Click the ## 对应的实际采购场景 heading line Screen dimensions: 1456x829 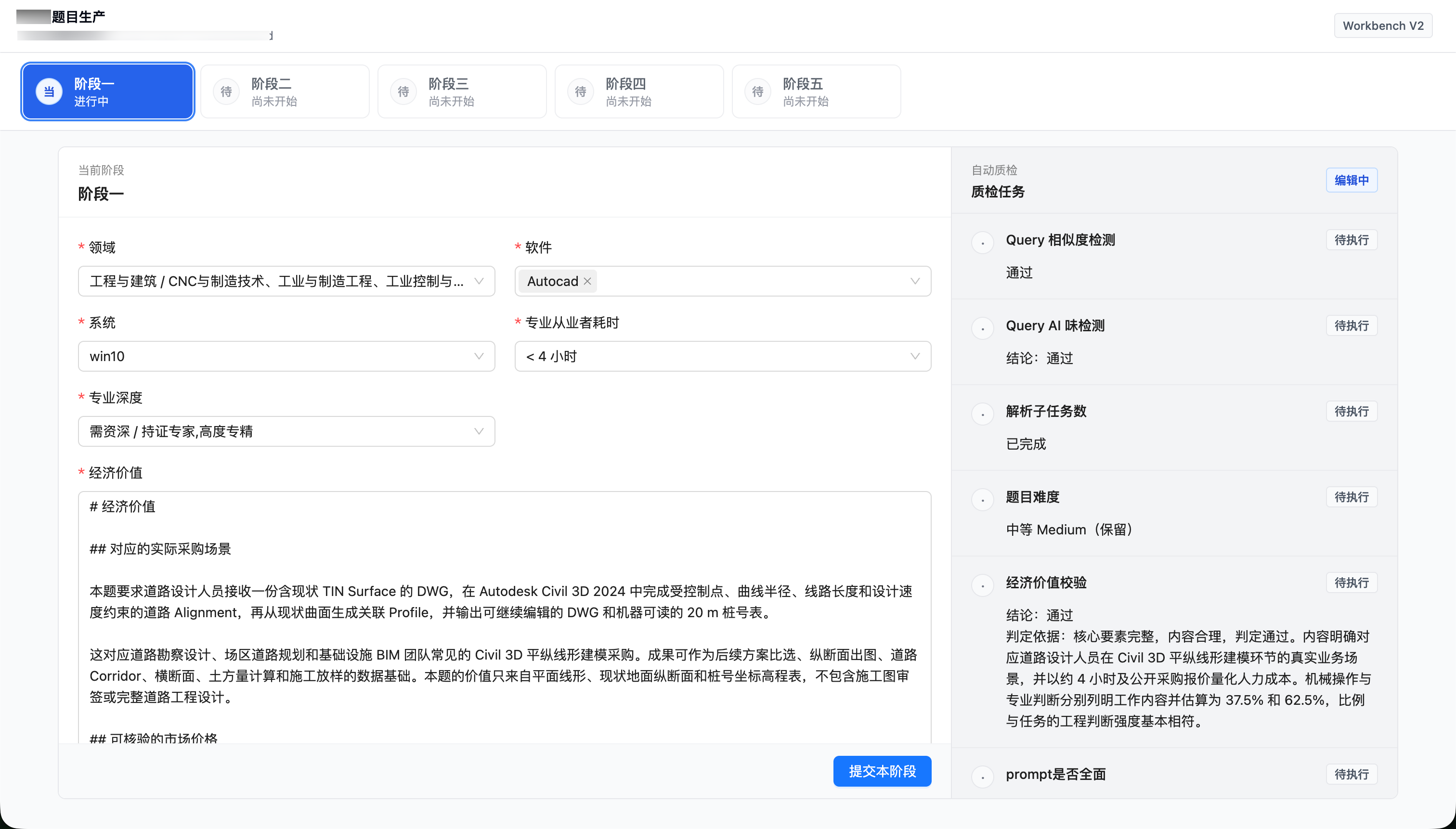point(160,549)
